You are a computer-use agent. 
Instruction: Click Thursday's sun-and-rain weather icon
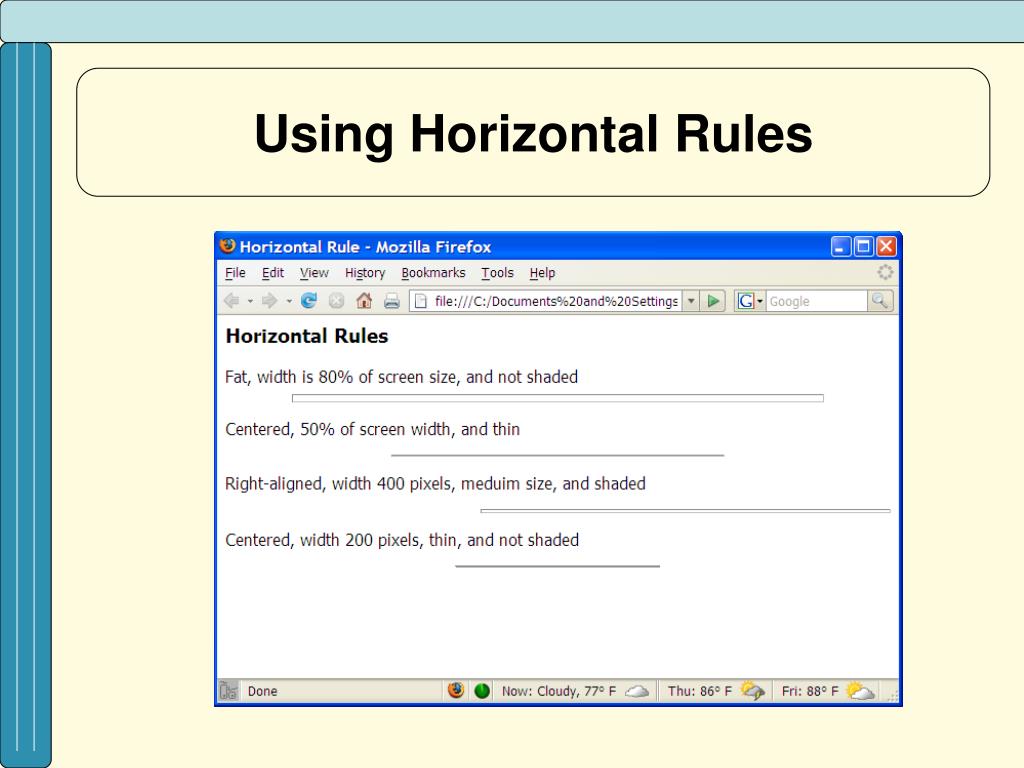752,690
